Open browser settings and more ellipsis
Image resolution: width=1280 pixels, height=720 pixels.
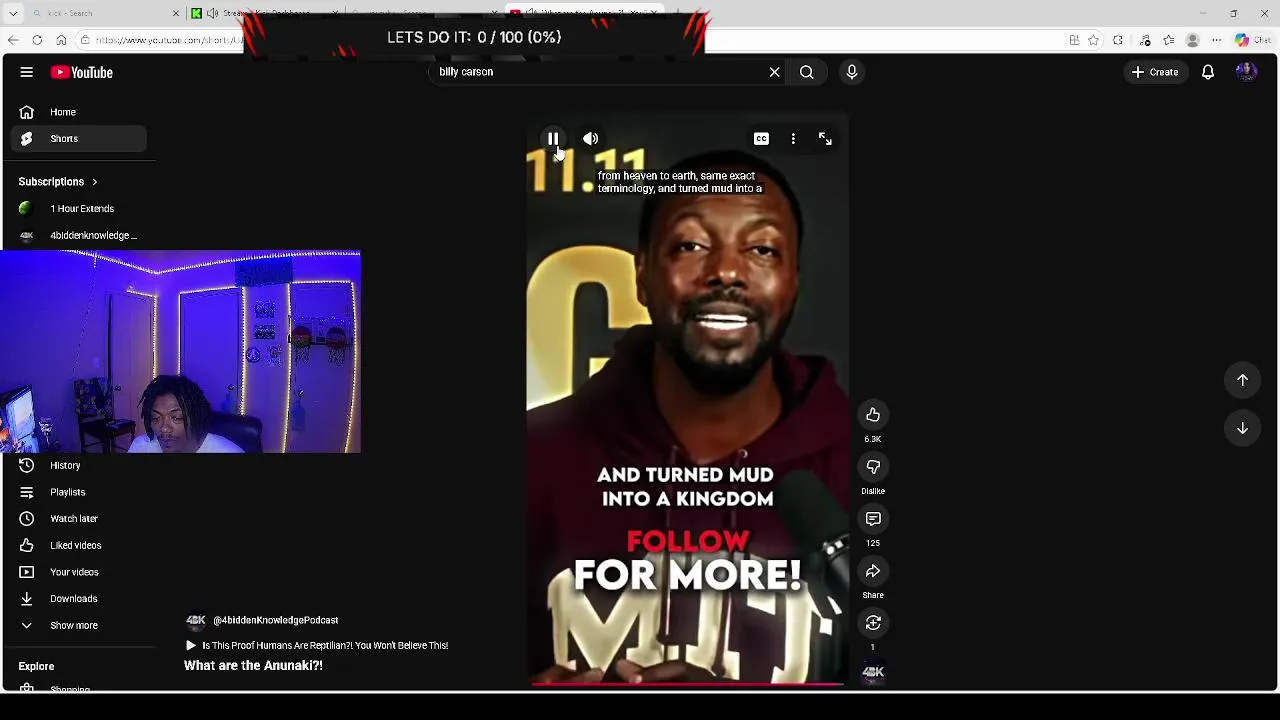(1216, 40)
